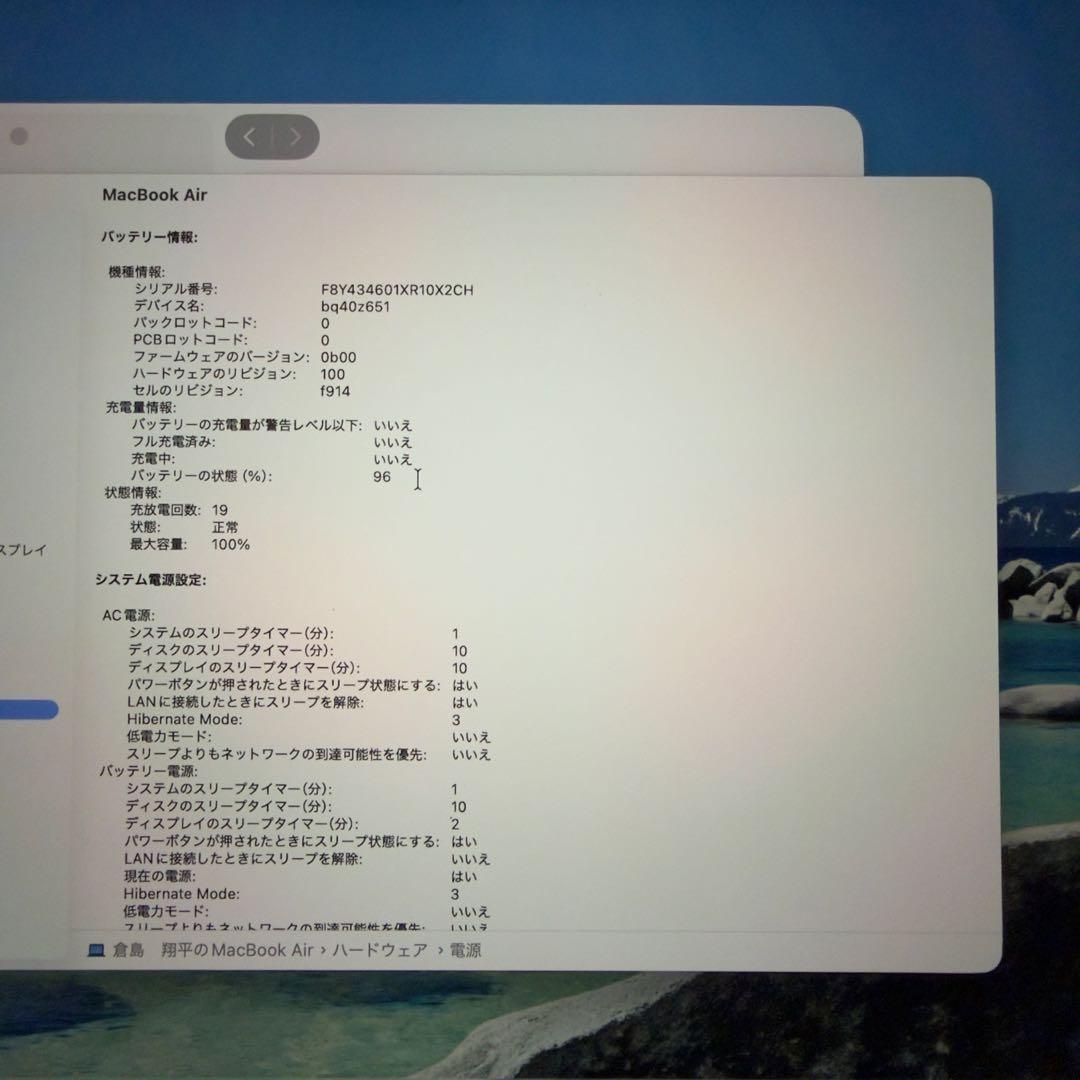This screenshot has height=1080, width=1080.
Task: Click the serial number F8Y434601XR10X2CH
Action: (397, 290)
